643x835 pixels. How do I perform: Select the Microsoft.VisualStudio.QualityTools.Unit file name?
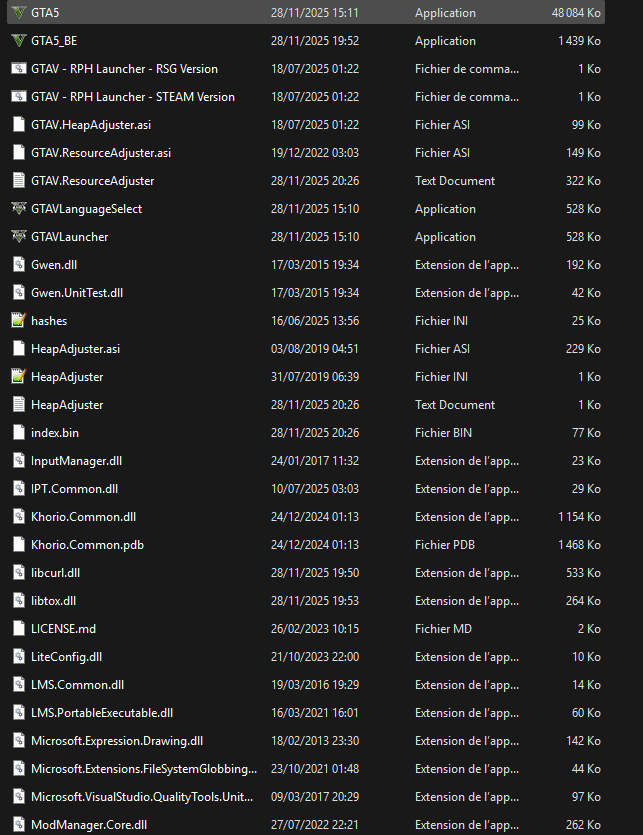click(x=142, y=797)
